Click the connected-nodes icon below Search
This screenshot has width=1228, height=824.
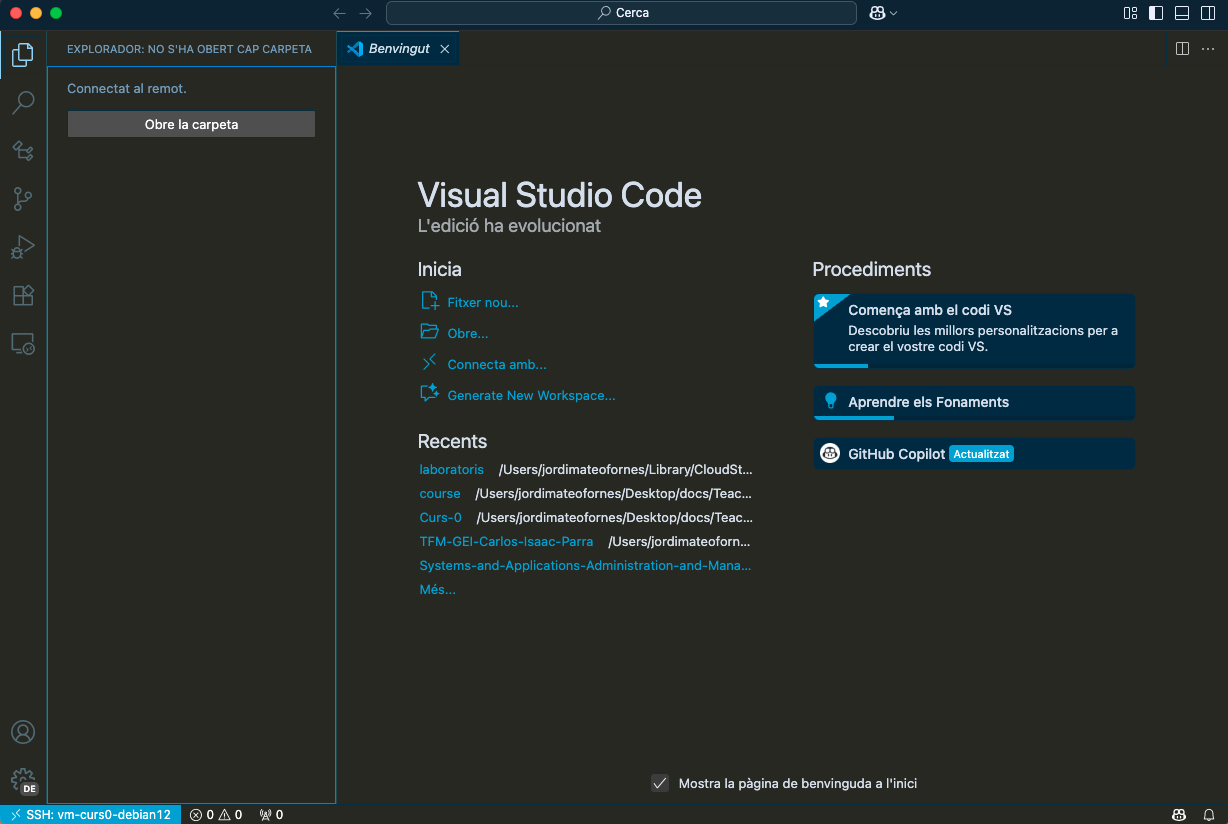[23, 151]
